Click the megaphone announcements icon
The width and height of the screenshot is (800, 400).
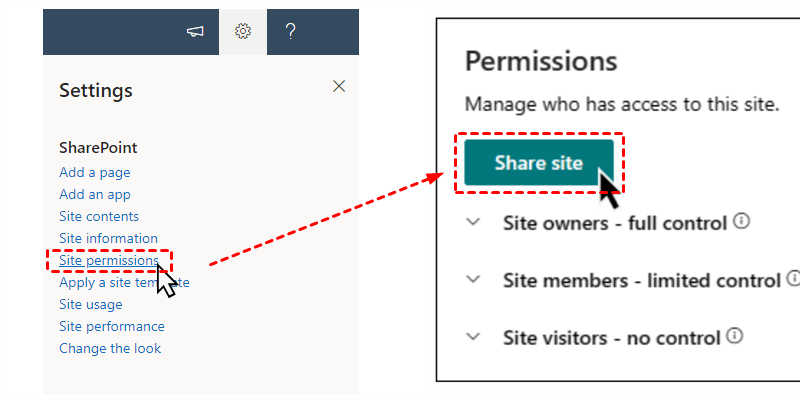(195, 32)
